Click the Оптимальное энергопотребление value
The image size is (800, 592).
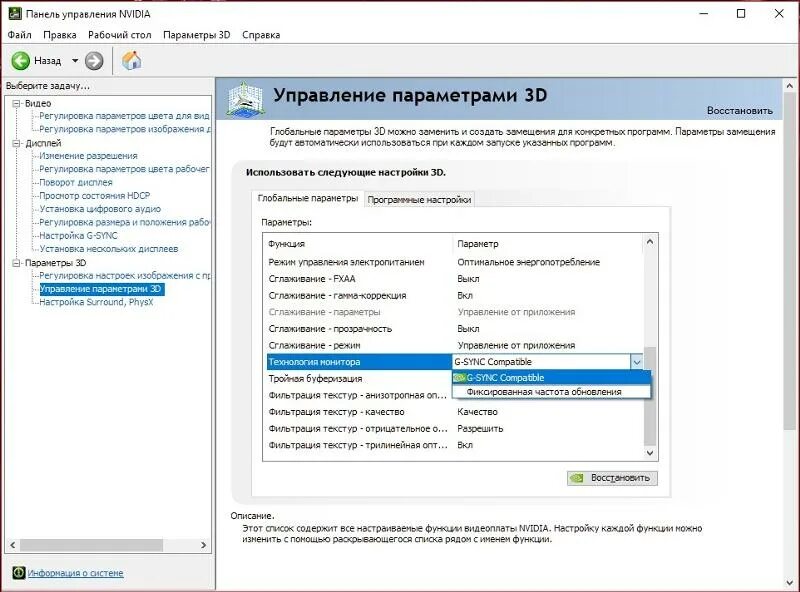529,262
